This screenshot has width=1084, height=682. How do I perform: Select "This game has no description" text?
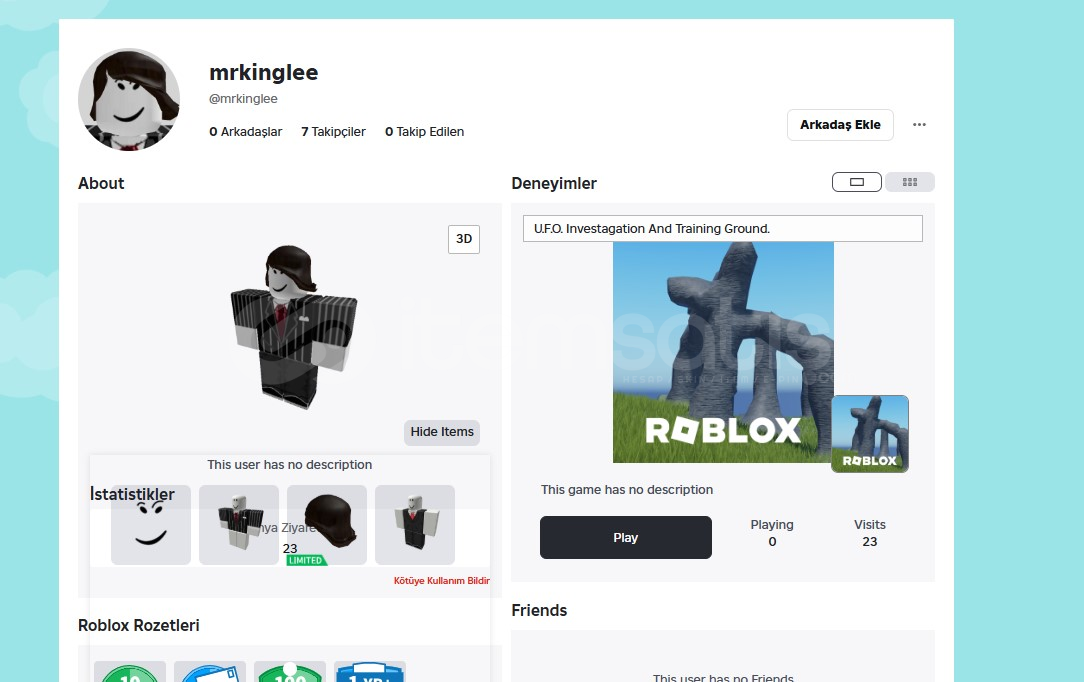point(627,490)
